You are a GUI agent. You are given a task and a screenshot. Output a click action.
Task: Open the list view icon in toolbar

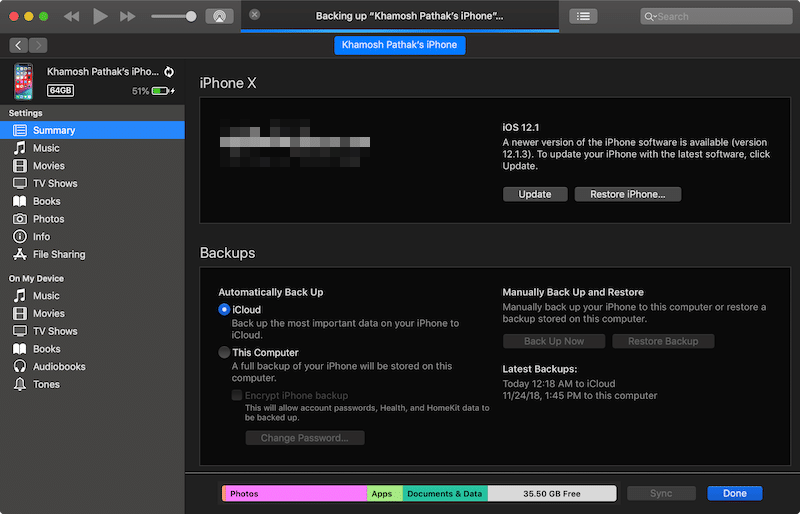(583, 16)
